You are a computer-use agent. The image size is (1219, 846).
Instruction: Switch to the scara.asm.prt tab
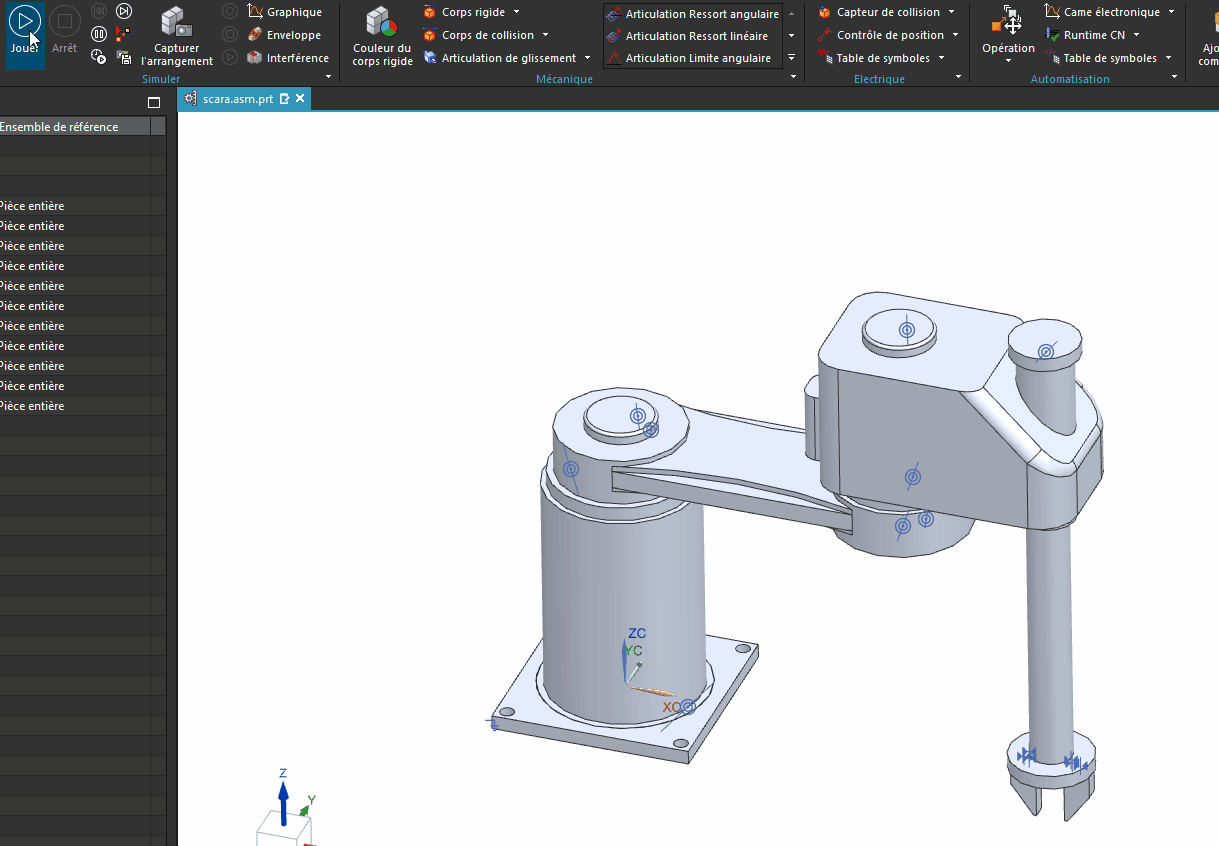pyautogui.click(x=237, y=99)
